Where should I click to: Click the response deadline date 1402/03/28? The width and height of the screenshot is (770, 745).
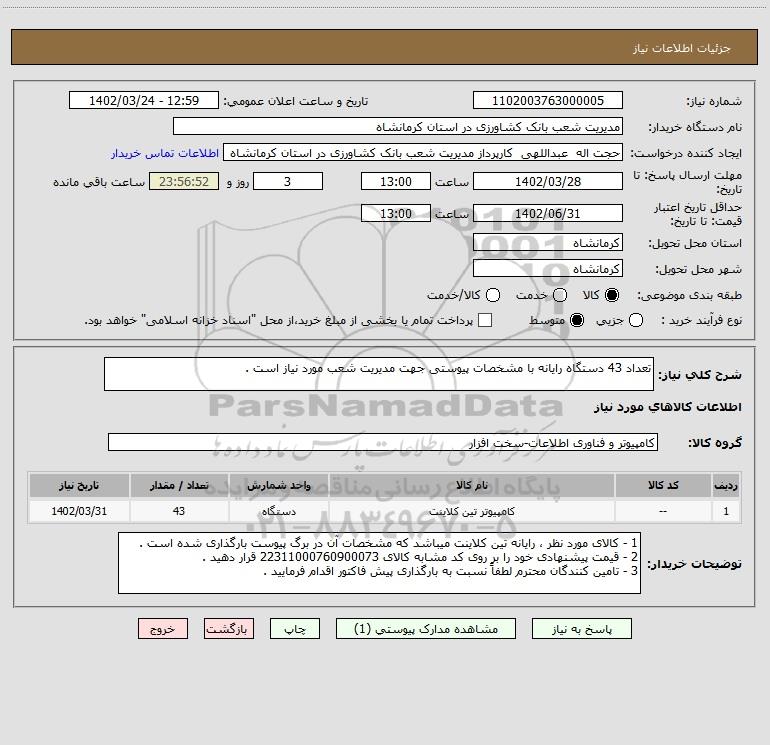[x=548, y=181]
